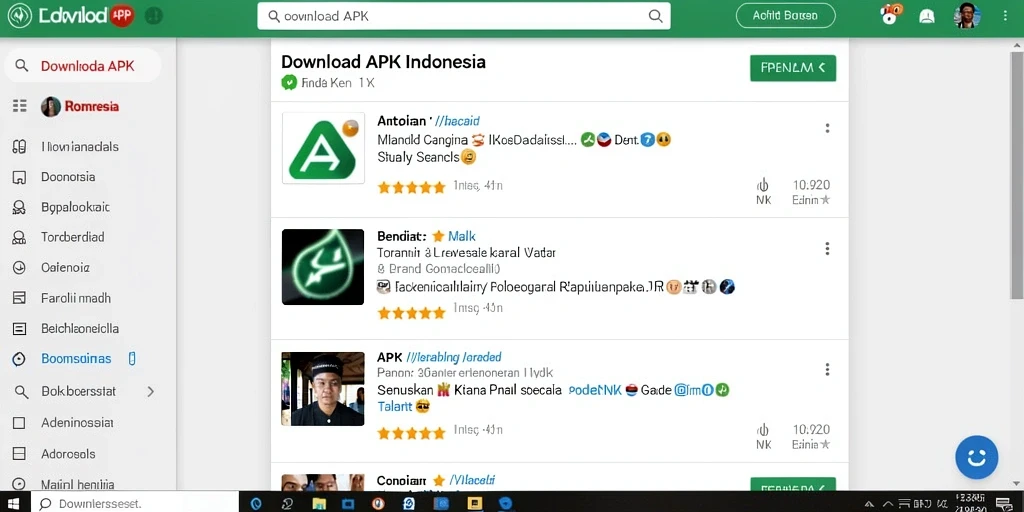
Task: Click the green 'FPENLM' button at top
Action: pyautogui.click(x=793, y=68)
